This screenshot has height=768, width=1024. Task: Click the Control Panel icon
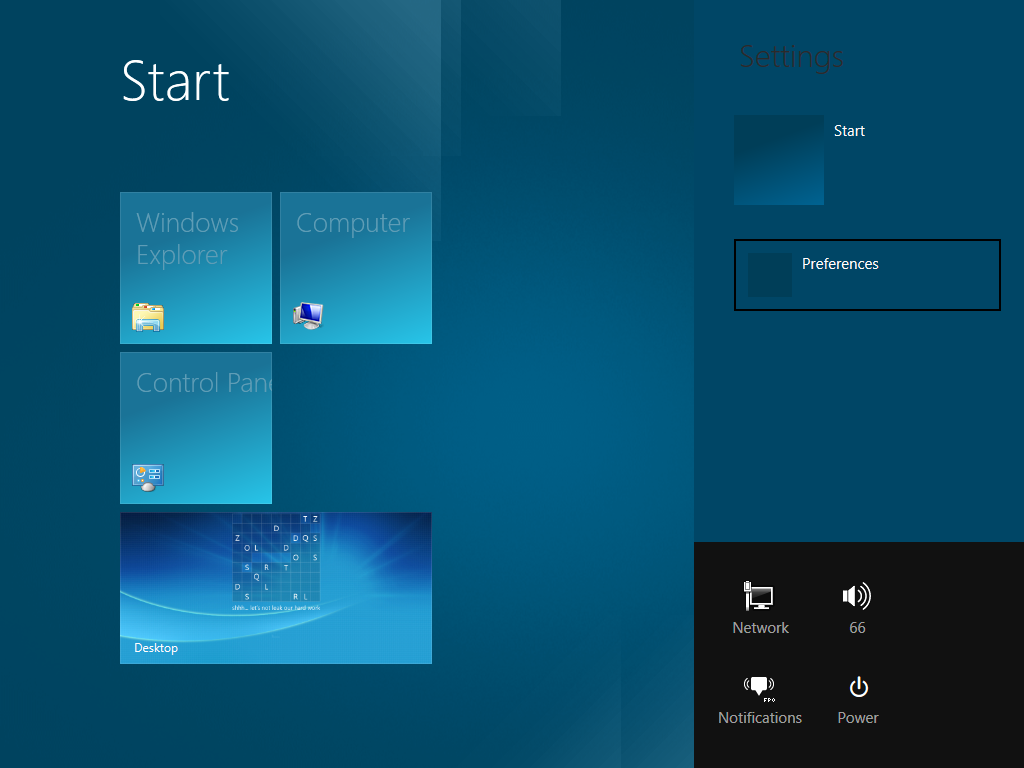point(148,477)
